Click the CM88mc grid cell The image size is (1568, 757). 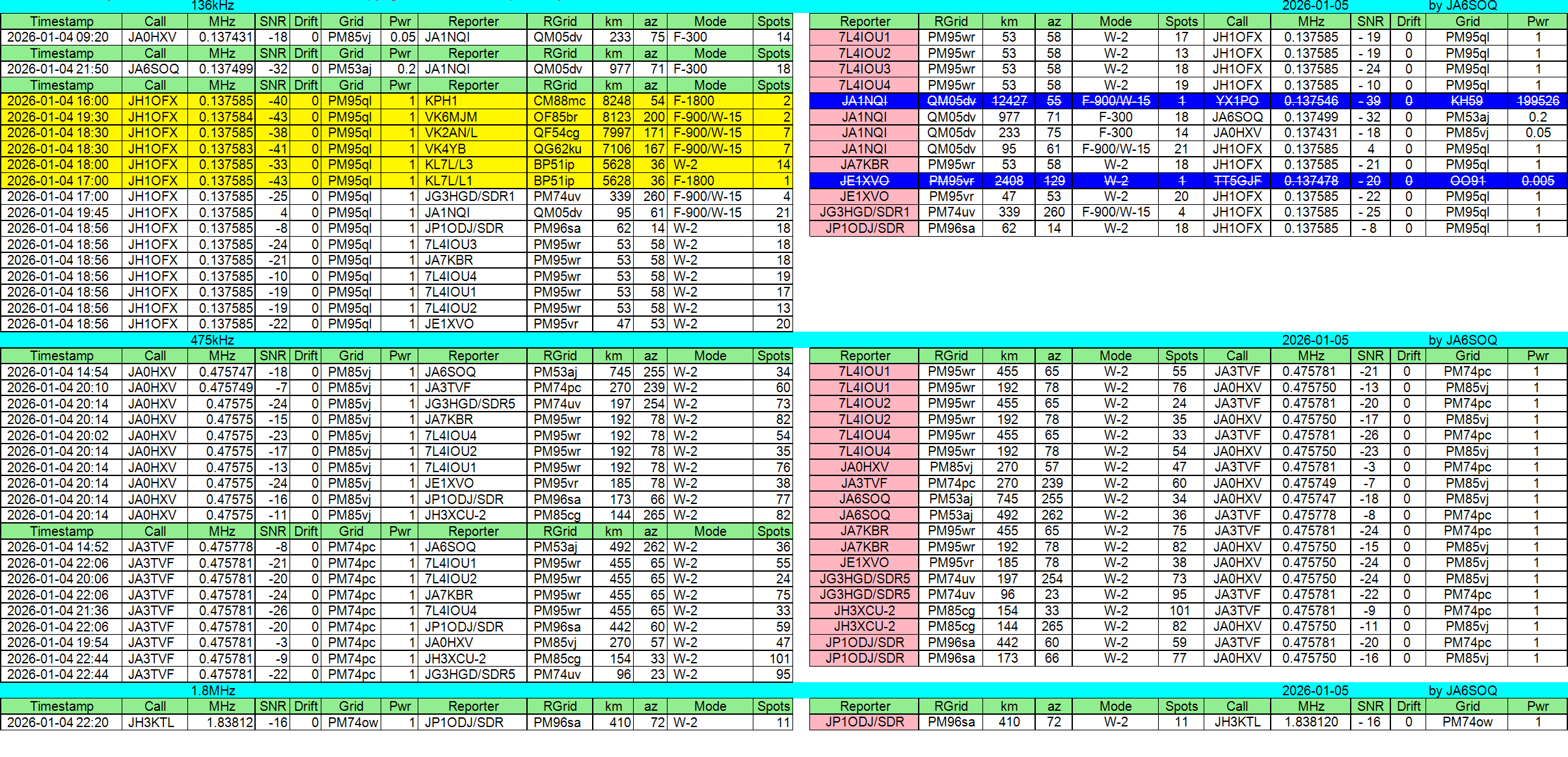click(x=560, y=101)
